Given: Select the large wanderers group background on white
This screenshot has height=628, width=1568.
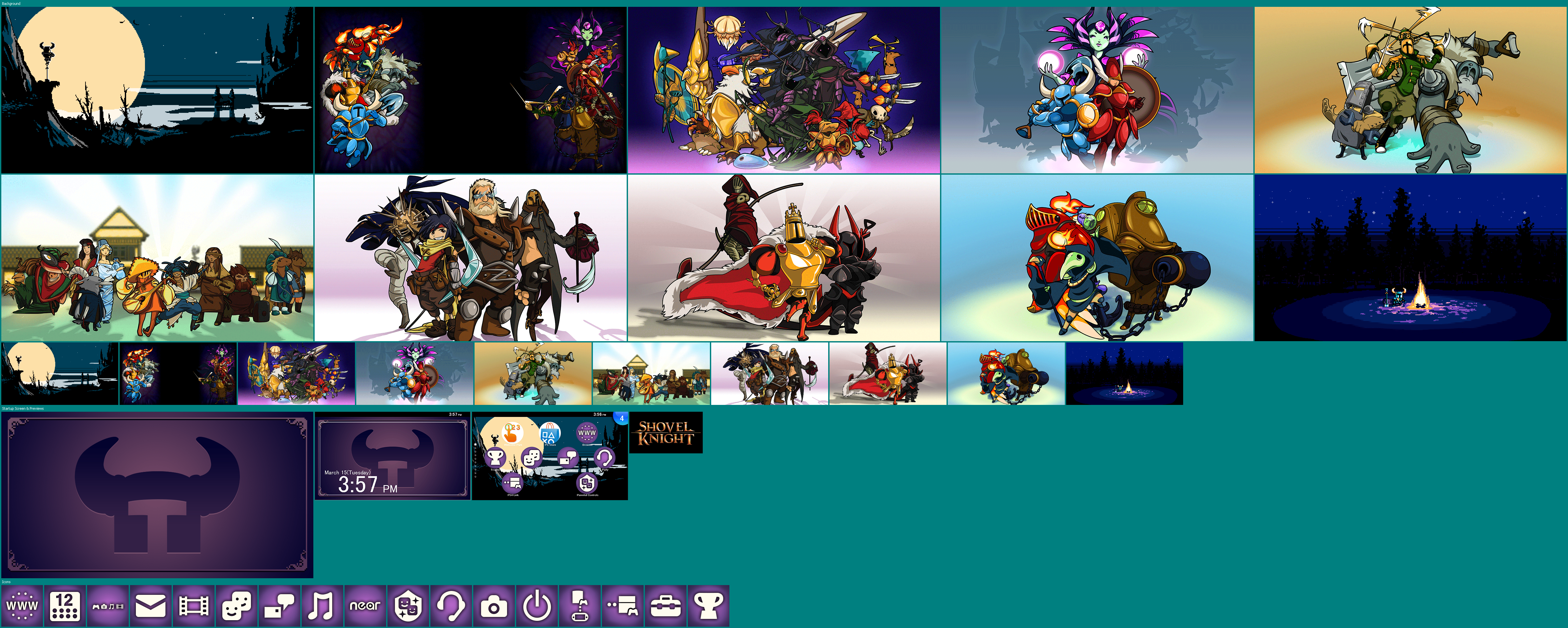Looking at the screenshot, I should point(471,258).
